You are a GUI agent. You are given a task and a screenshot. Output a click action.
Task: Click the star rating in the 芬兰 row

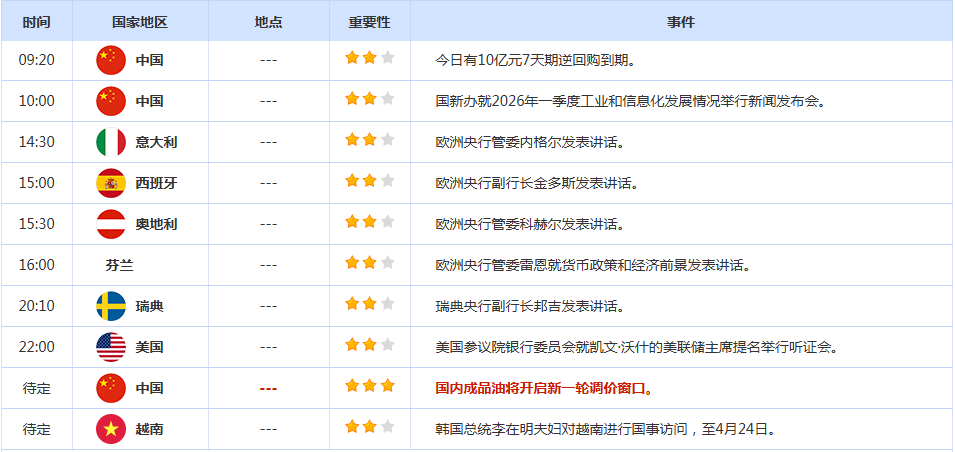(x=370, y=263)
